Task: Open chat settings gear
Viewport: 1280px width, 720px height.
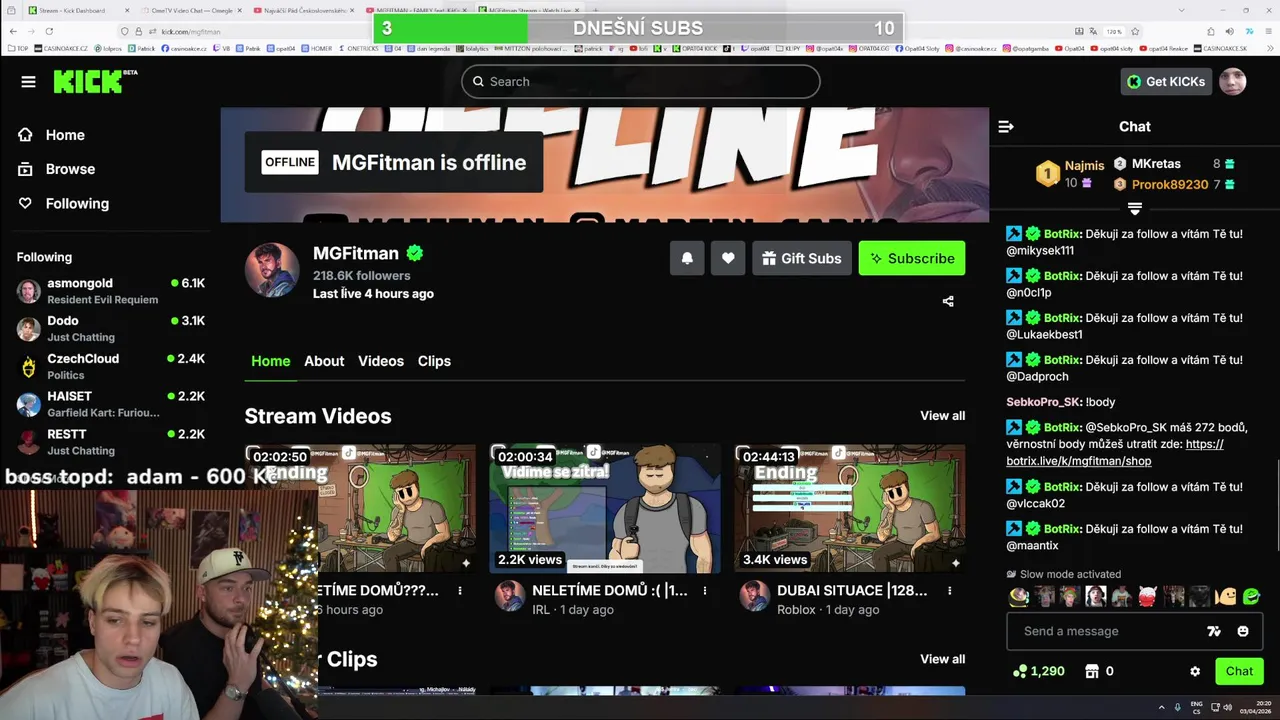Action: (x=1194, y=671)
